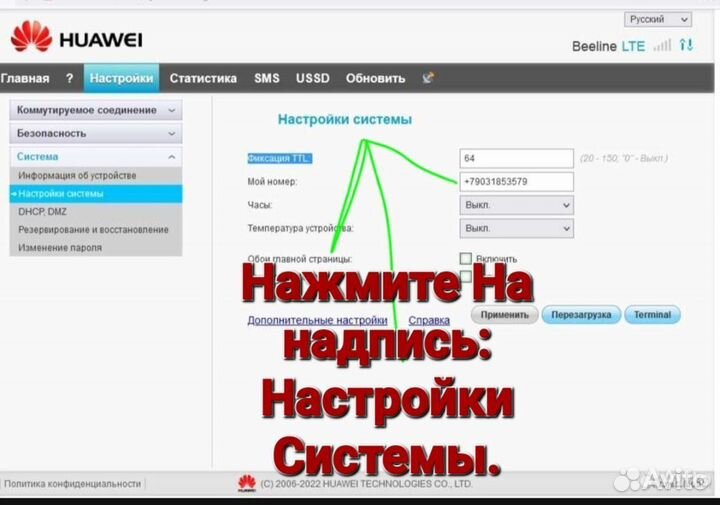Open the Температура устройства dropdown
This screenshot has width=720, height=505.
[x=516, y=228]
